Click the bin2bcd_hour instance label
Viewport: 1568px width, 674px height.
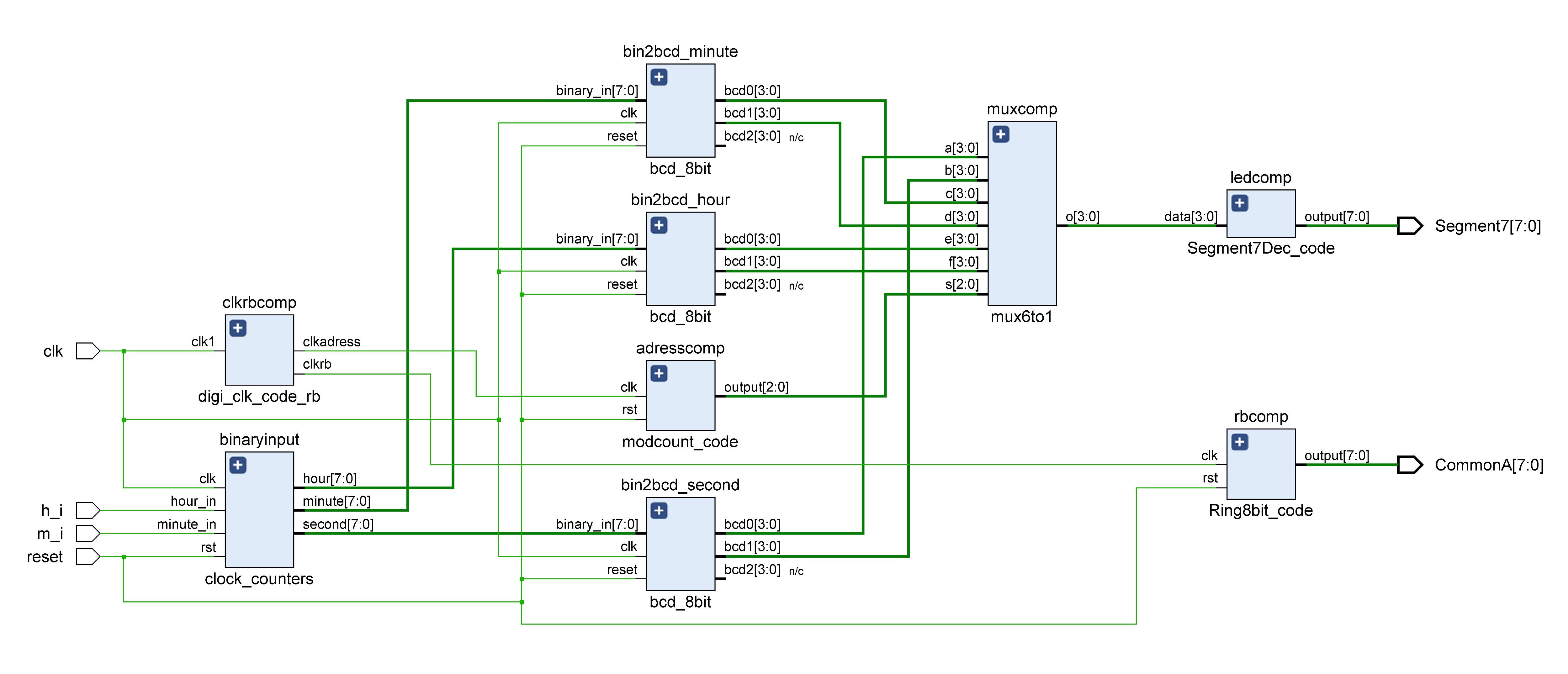[680, 200]
